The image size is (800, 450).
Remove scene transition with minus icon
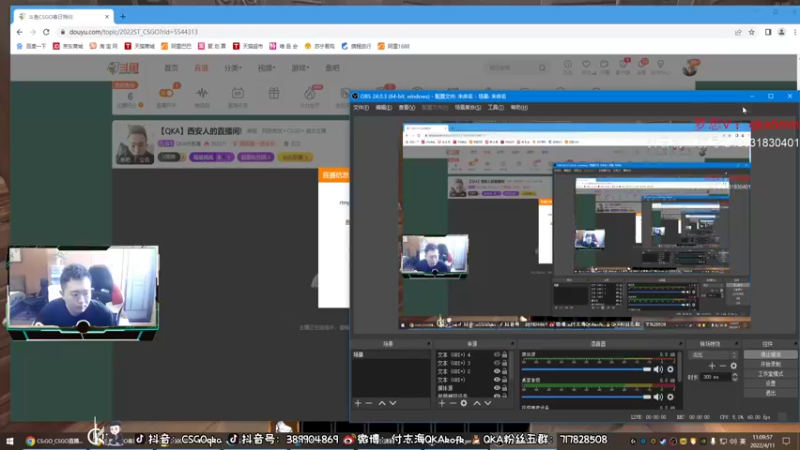coord(722,366)
